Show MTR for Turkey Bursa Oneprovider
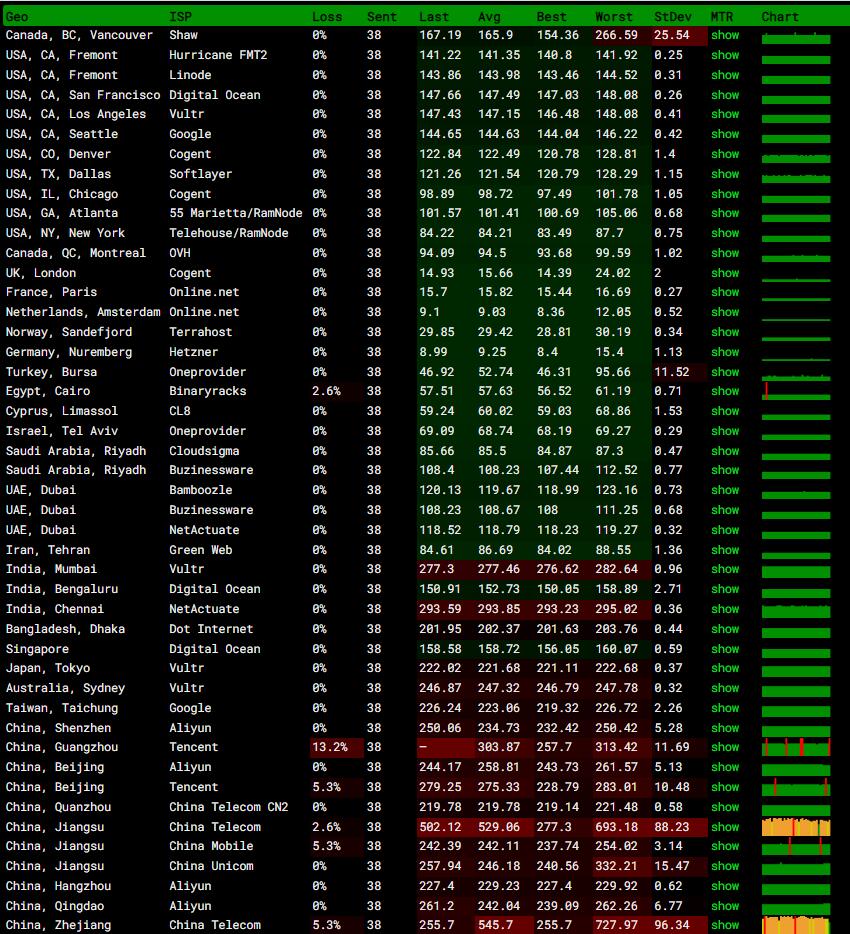This screenshot has height=934, width=850. point(725,372)
